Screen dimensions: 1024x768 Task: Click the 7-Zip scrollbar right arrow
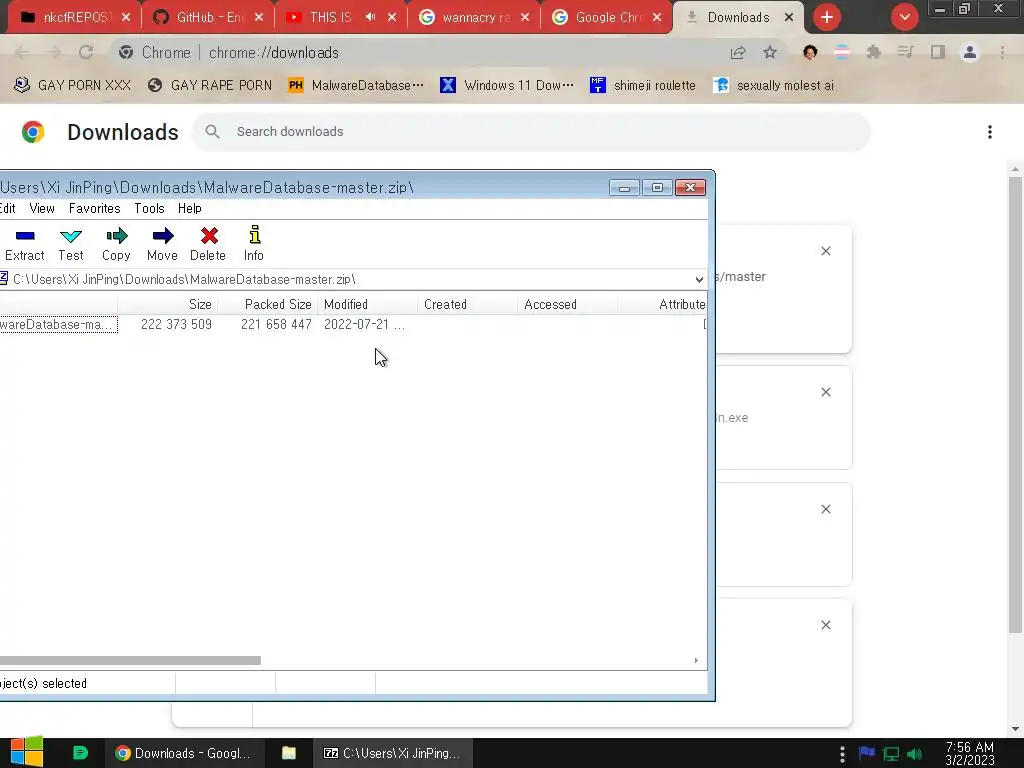696,660
